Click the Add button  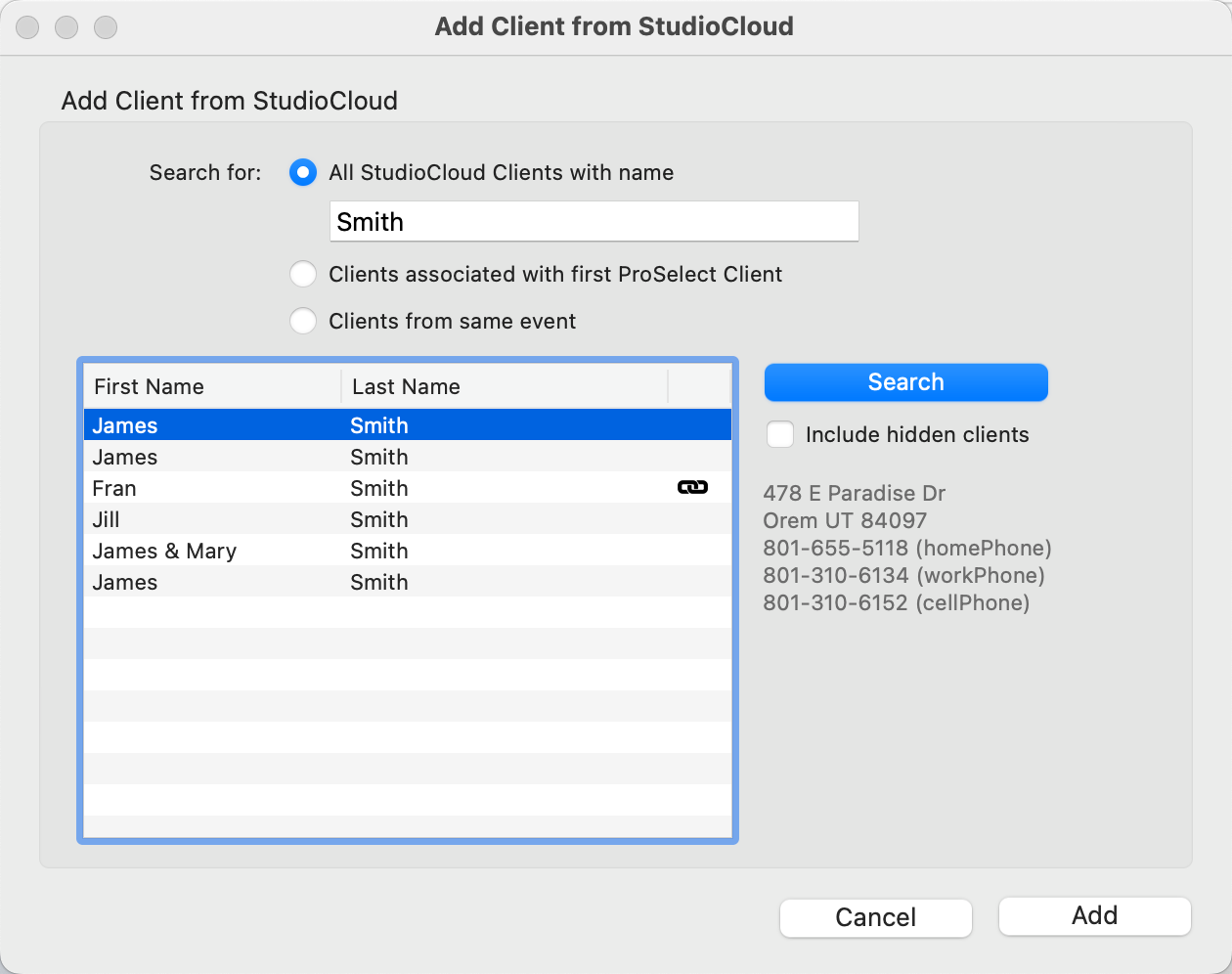(x=1094, y=916)
